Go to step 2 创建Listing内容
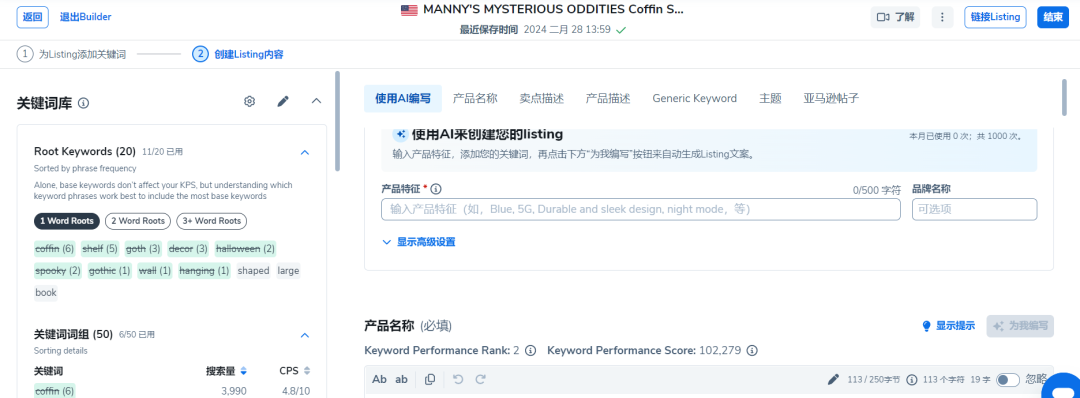Image resolution: width=1080 pixels, height=398 pixels. point(238,54)
